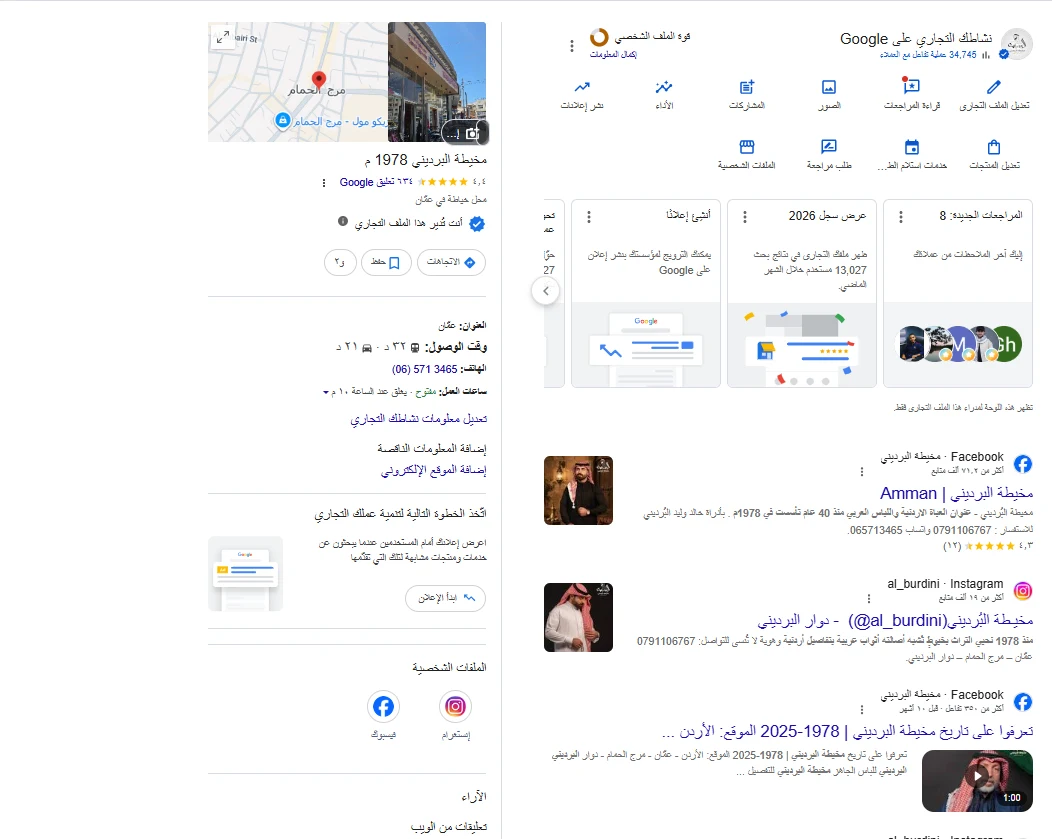Open Ask for review icon (طلب مراجعة)
1052x839 pixels.
[x=829, y=147]
